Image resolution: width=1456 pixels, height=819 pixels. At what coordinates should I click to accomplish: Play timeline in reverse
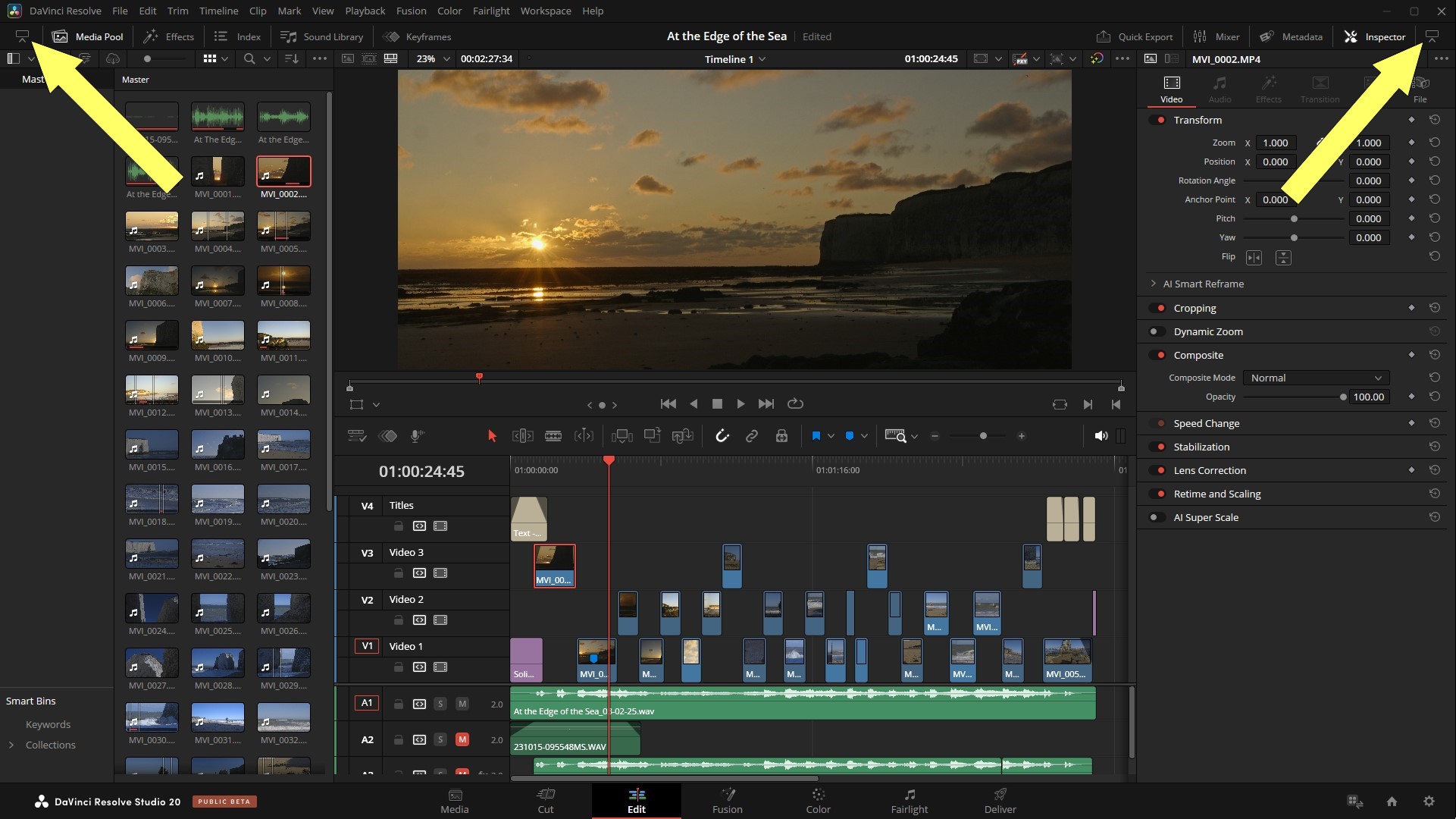click(694, 404)
